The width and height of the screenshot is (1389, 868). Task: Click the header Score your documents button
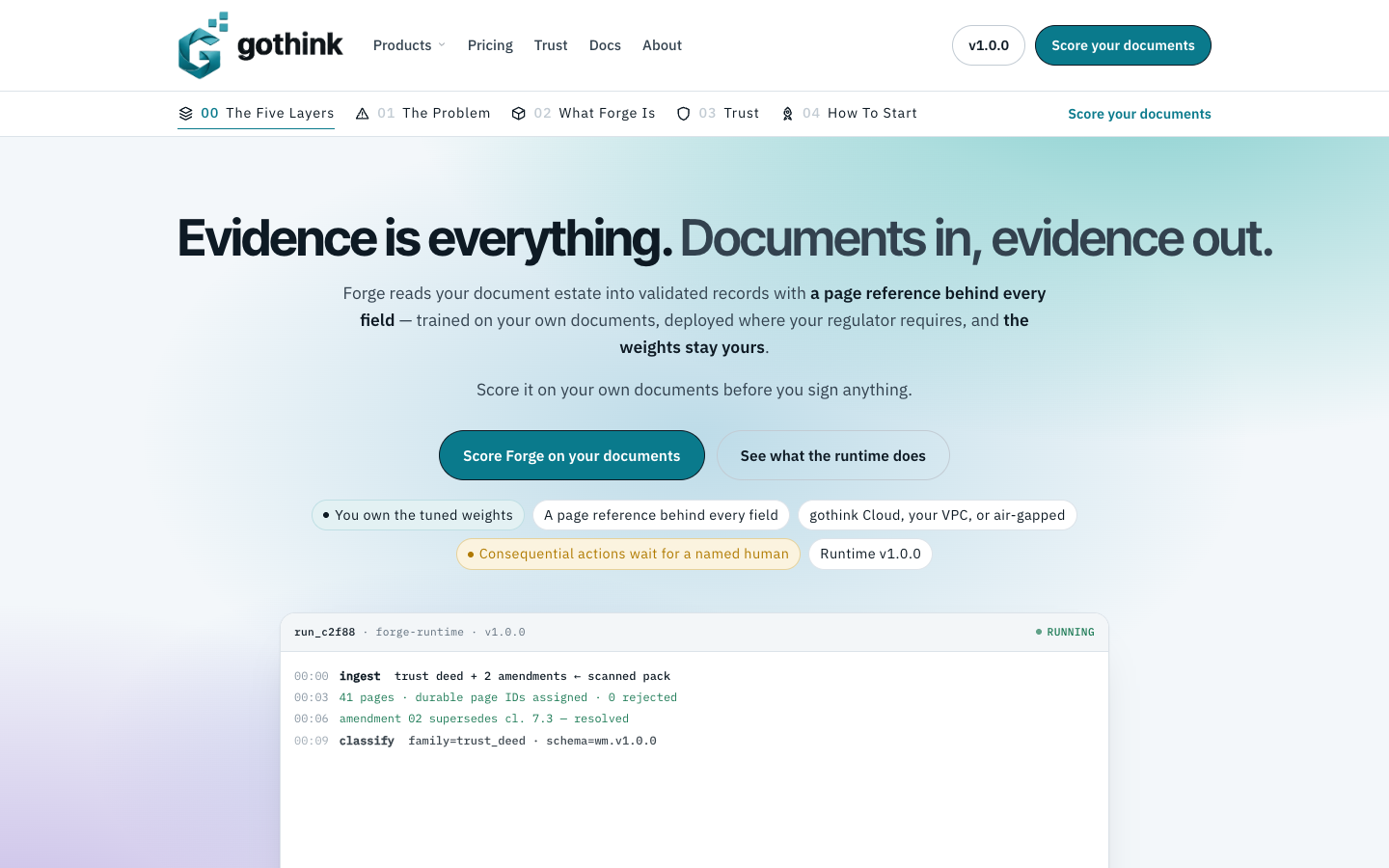[1123, 45]
